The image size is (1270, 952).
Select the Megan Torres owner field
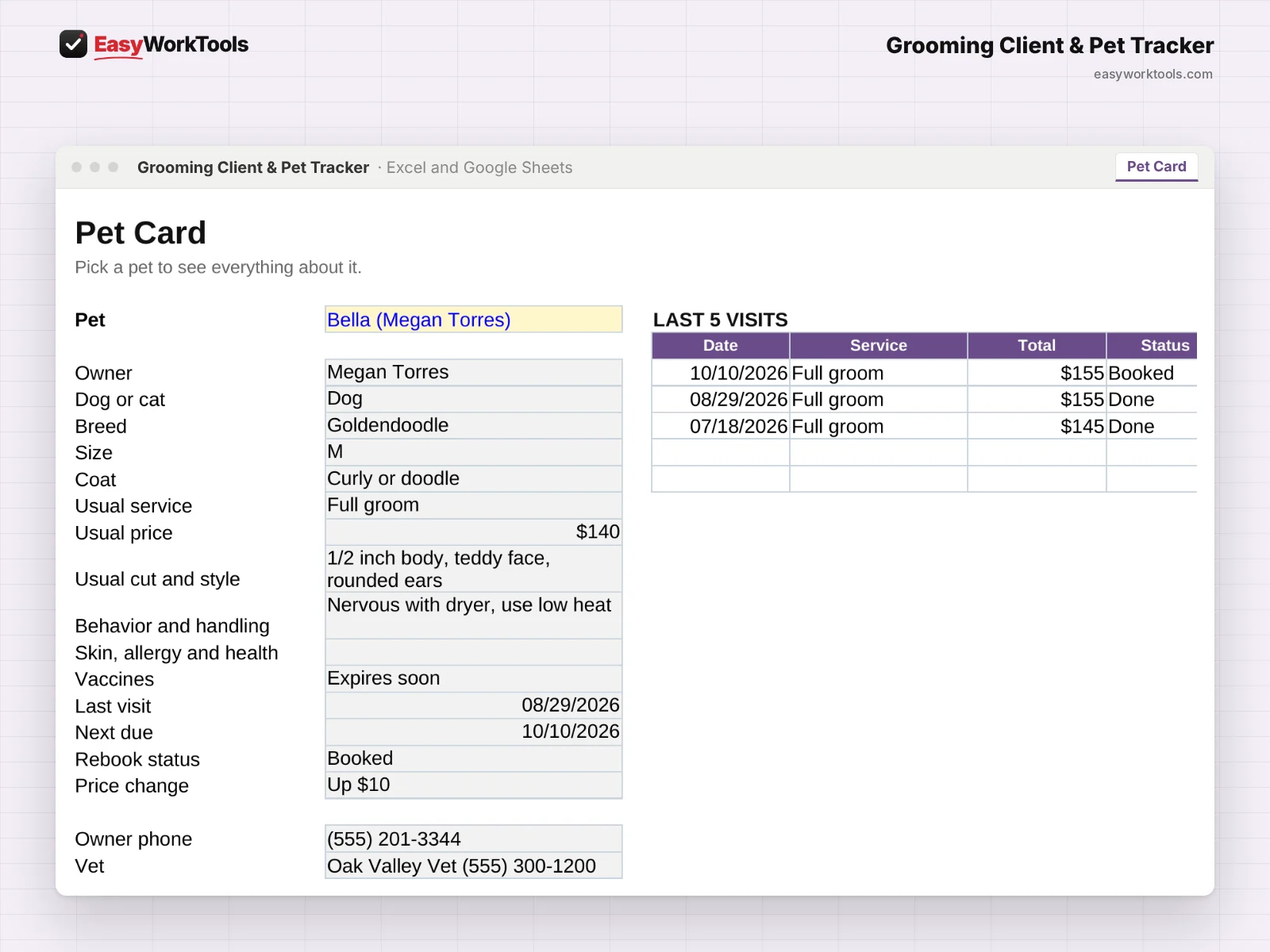point(474,372)
